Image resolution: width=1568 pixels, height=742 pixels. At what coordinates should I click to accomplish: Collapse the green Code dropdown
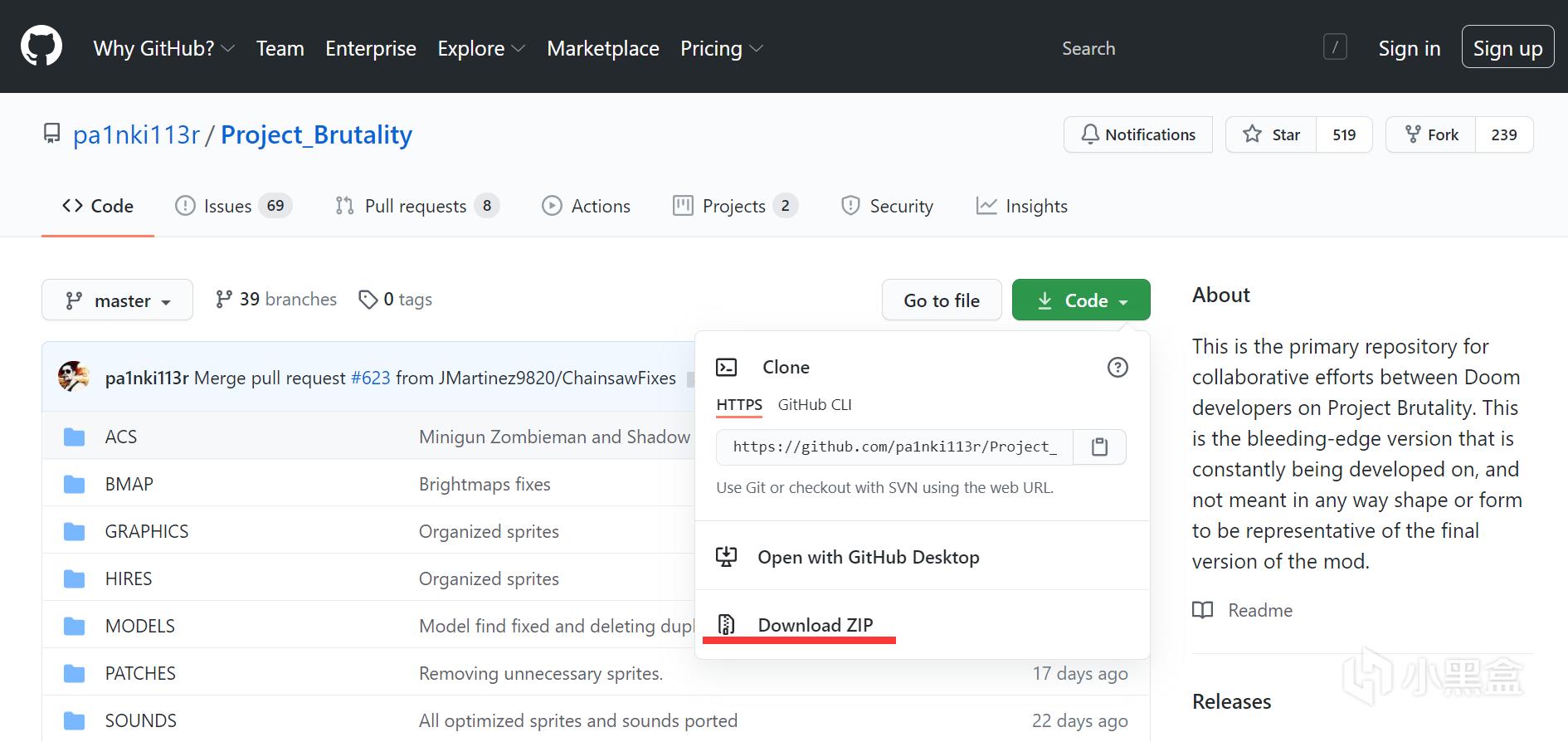pyautogui.click(x=1081, y=300)
